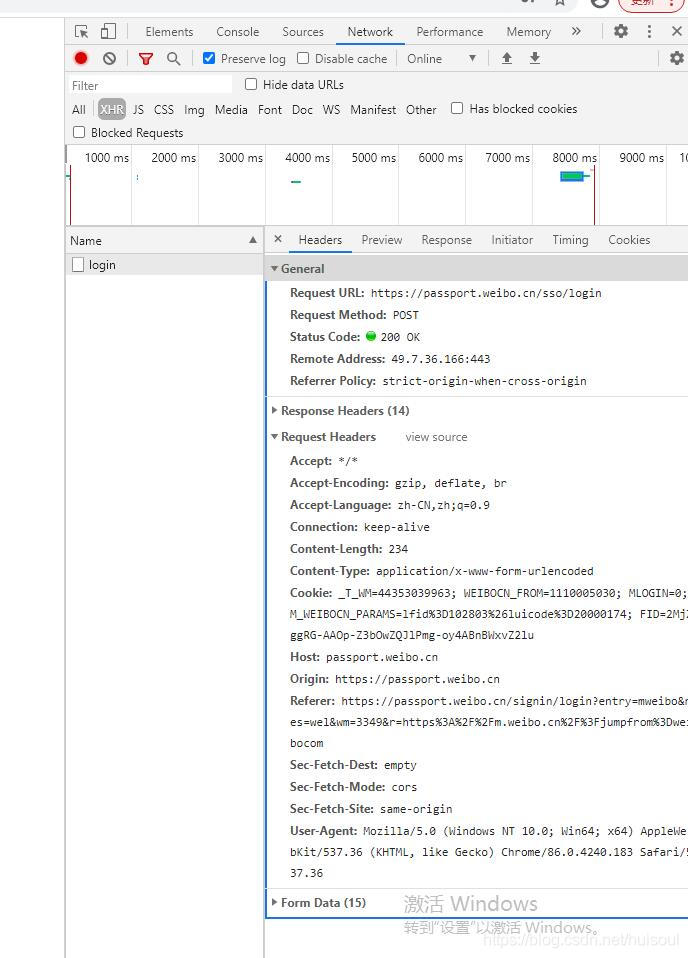Select the JS filter type

tap(138, 109)
